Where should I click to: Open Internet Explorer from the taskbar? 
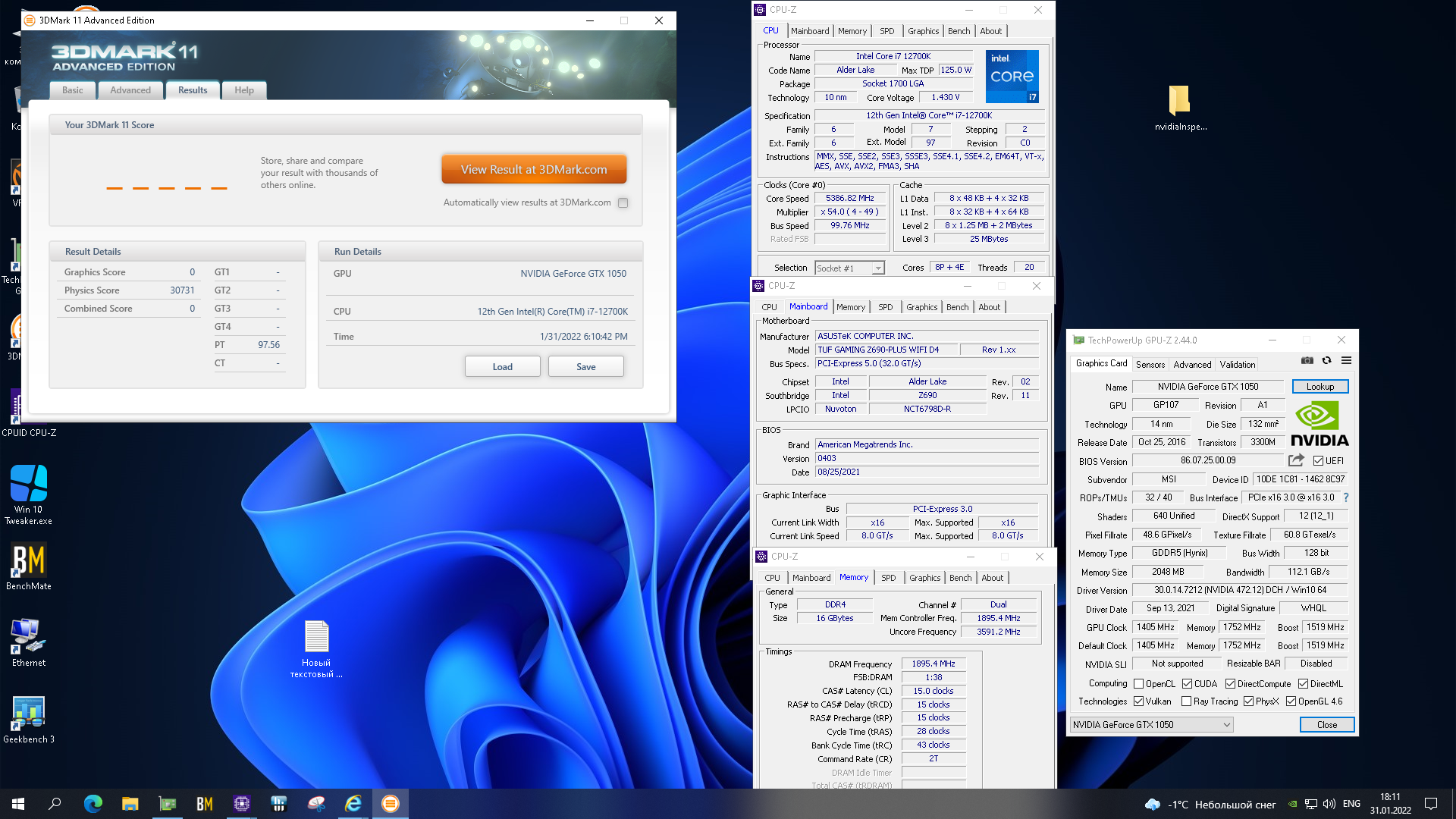353,804
